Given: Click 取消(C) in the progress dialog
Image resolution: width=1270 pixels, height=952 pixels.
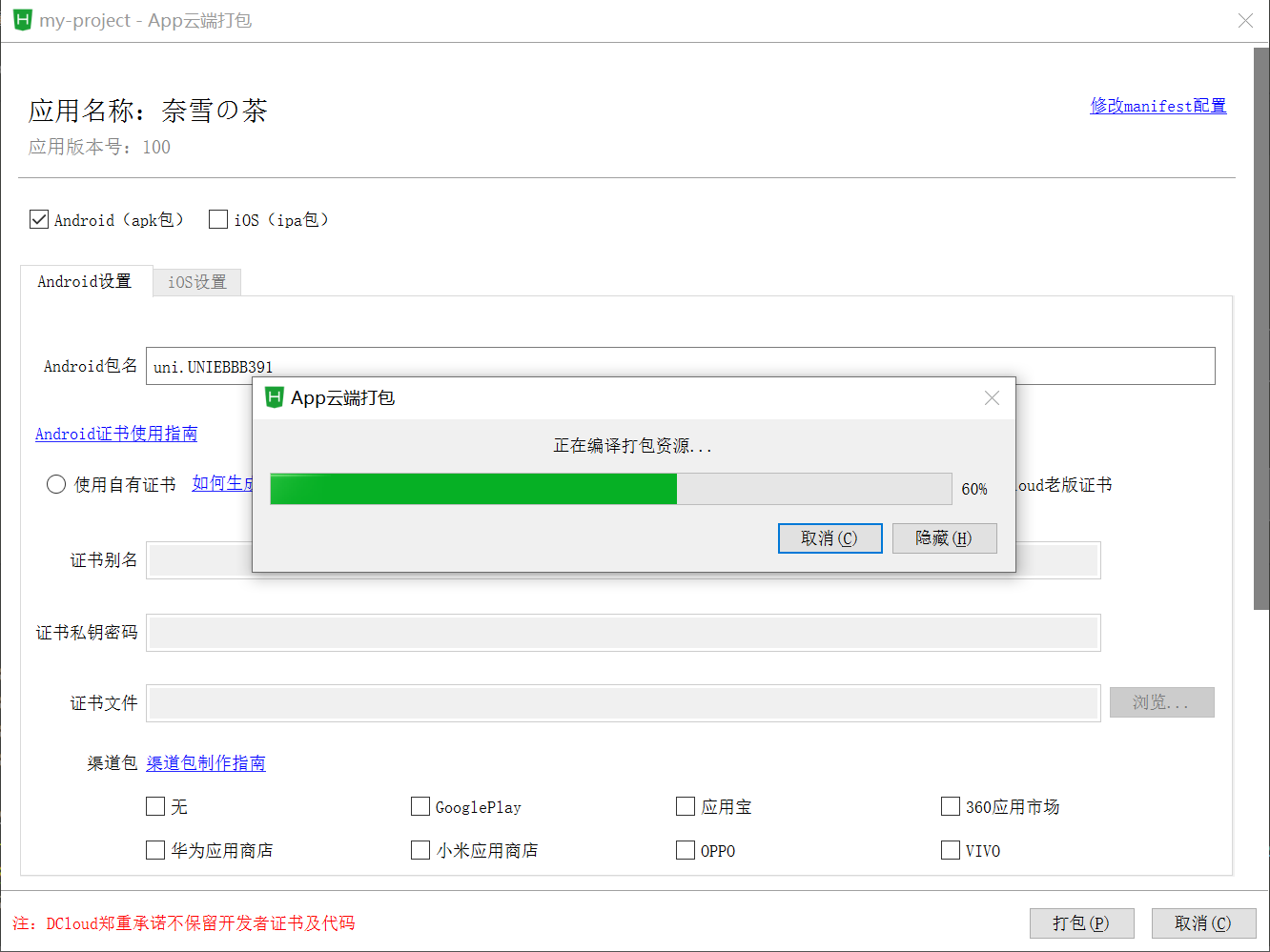Looking at the screenshot, I should [830, 538].
